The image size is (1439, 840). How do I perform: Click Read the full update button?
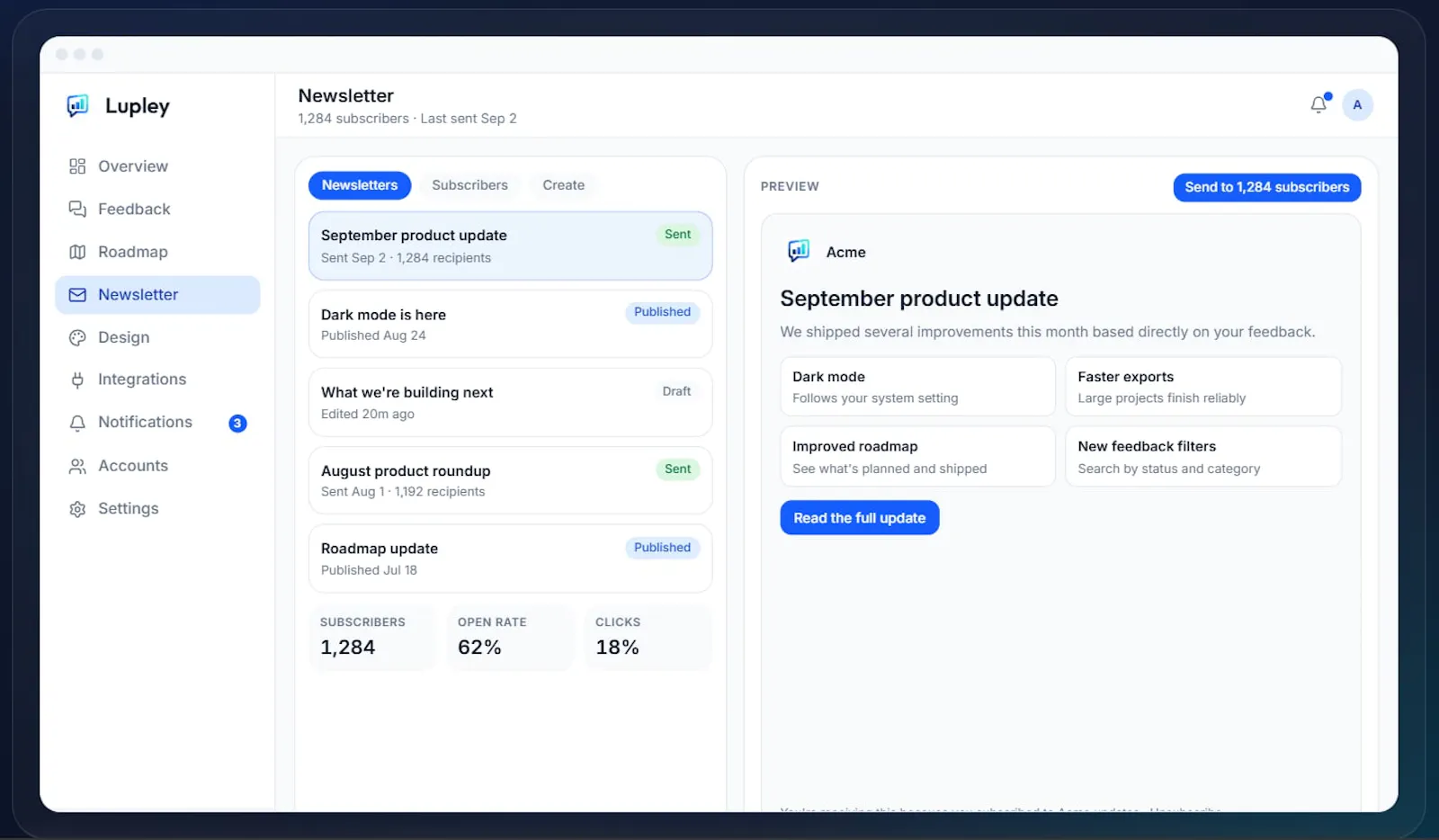(859, 518)
